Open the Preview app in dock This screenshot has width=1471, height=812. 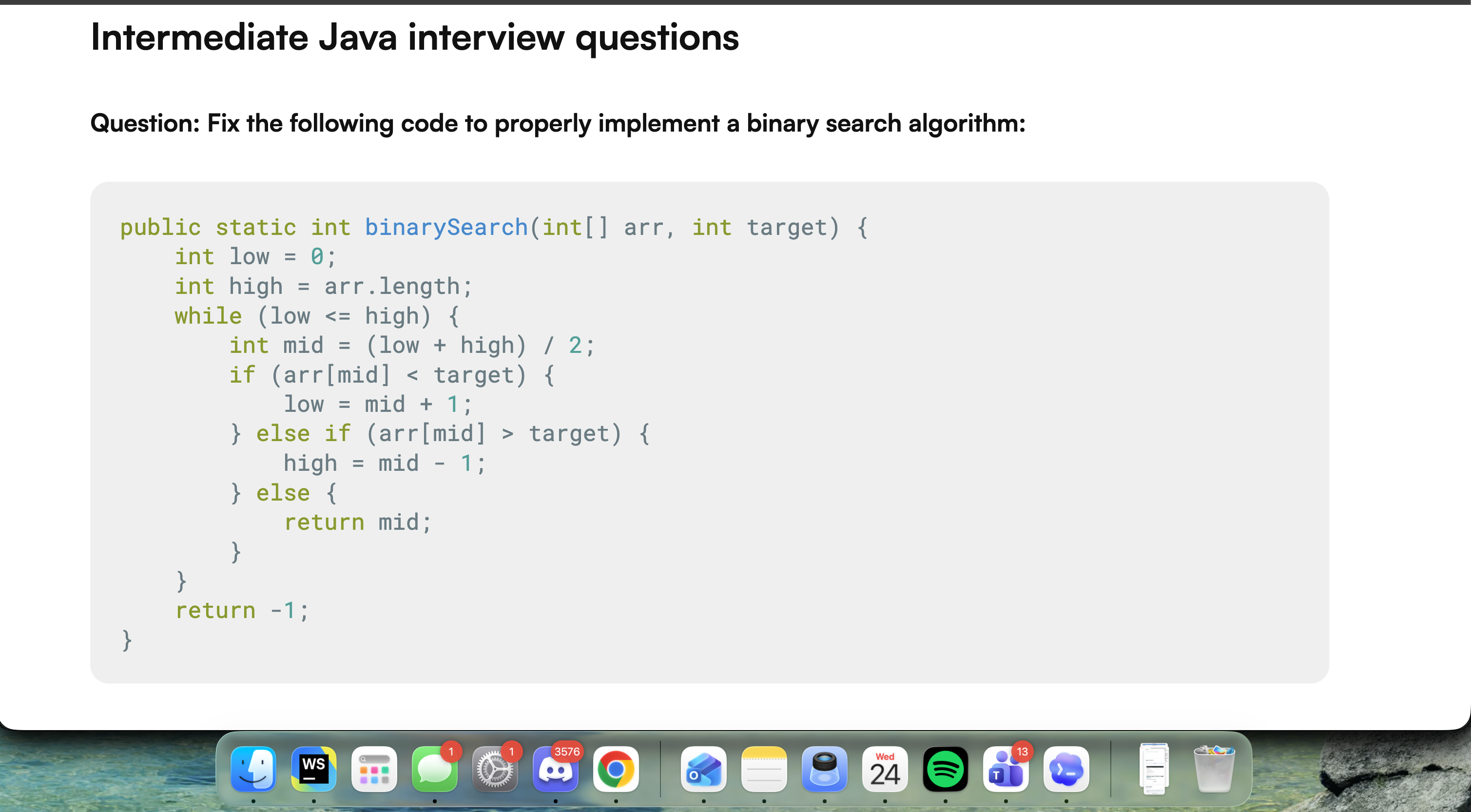point(825,769)
